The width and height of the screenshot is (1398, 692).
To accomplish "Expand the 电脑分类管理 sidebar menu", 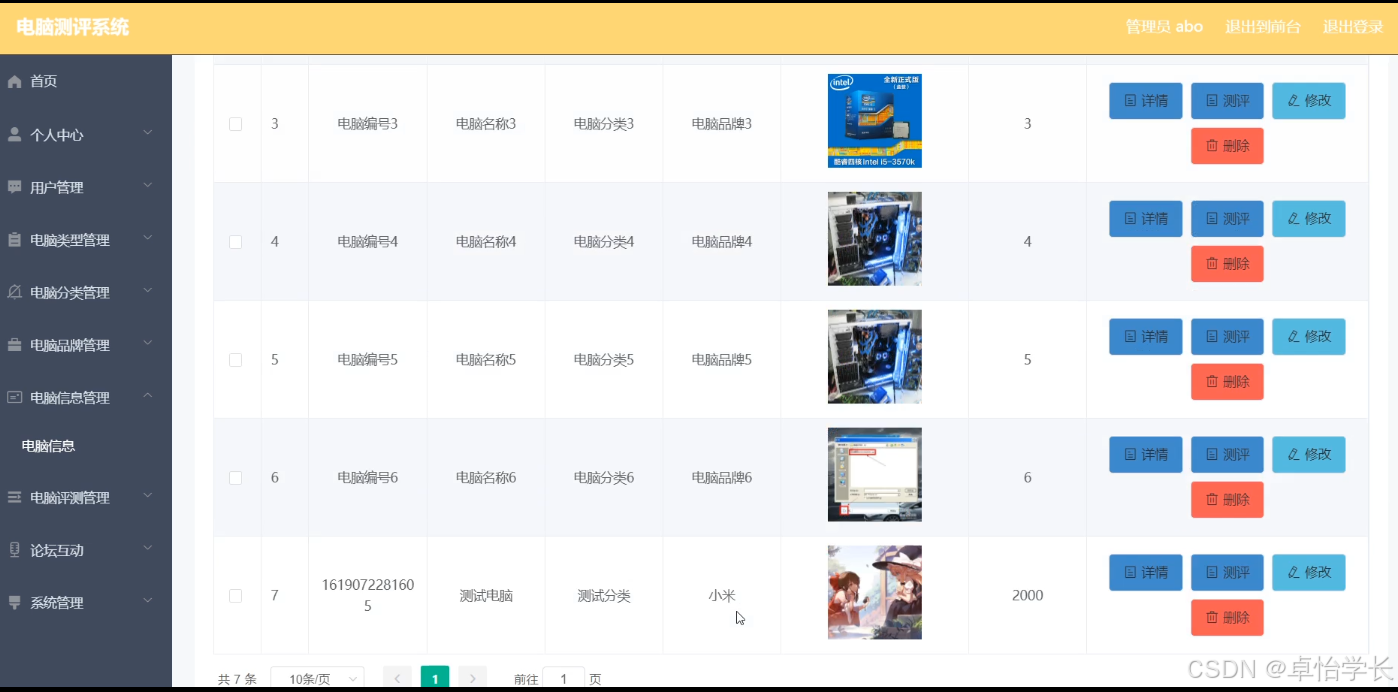I will coord(148,291).
